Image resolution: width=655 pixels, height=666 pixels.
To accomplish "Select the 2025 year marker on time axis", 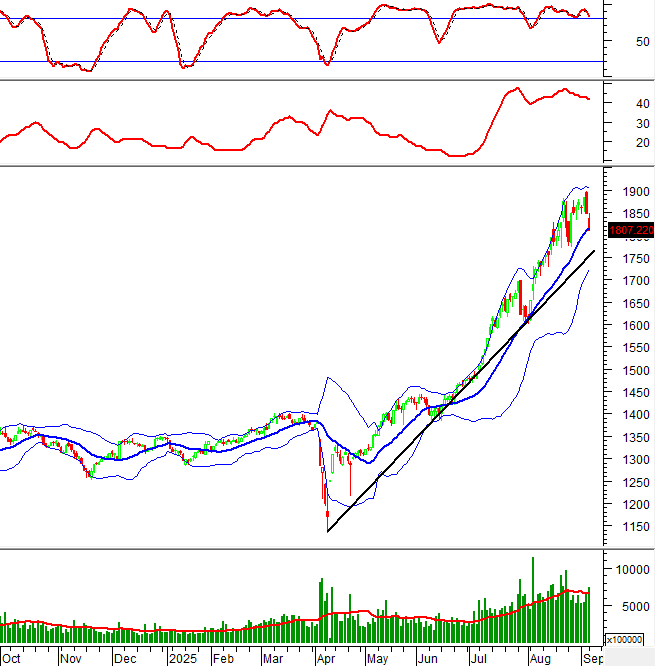I will [x=182, y=659].
